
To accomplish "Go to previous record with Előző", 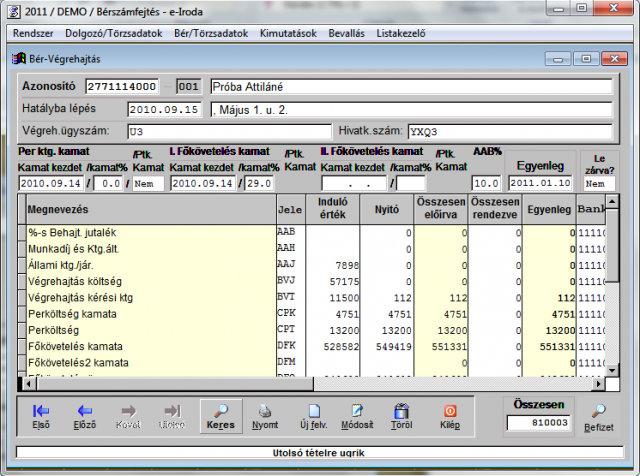I will (85, 415).
